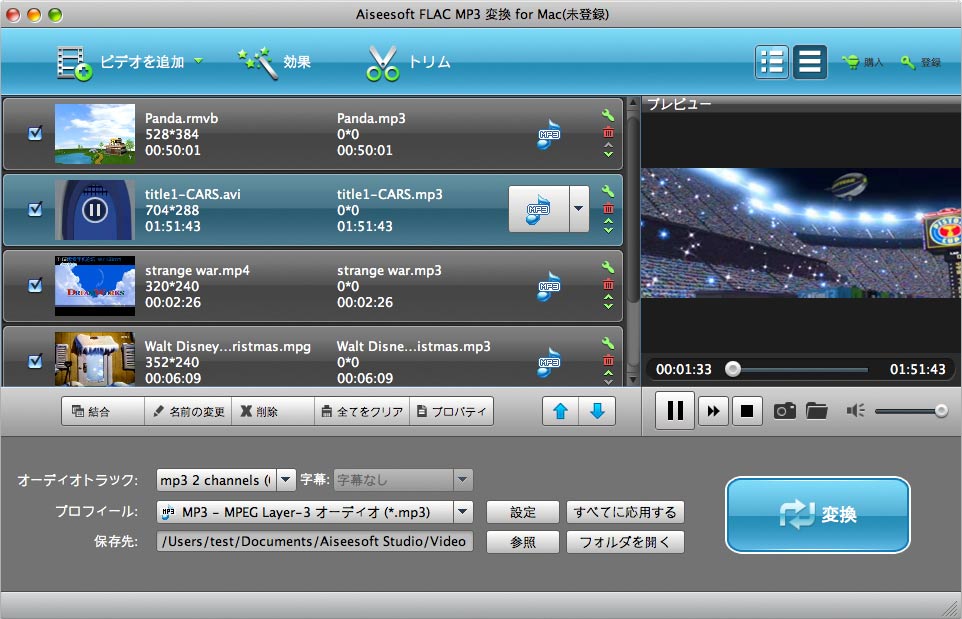
Task: Expand the プロフィール format dropdown
Action: (x=463, y=512)
